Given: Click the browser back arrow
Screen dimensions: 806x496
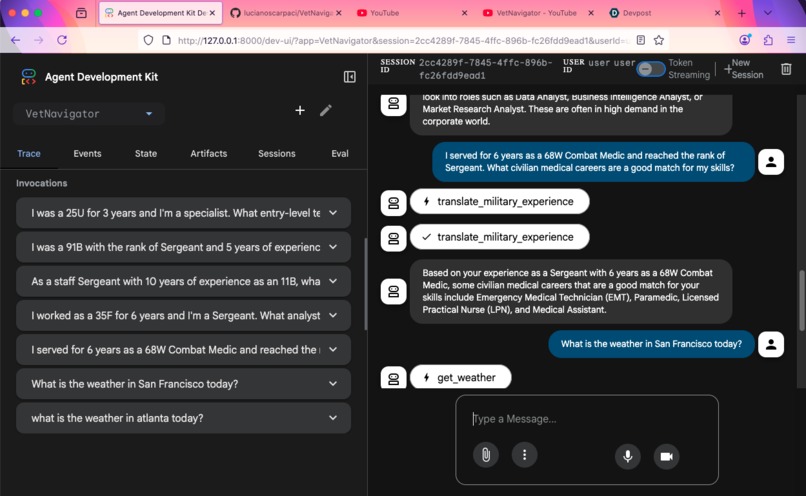Looking at the screenshot, I should (x=15, y=40).
